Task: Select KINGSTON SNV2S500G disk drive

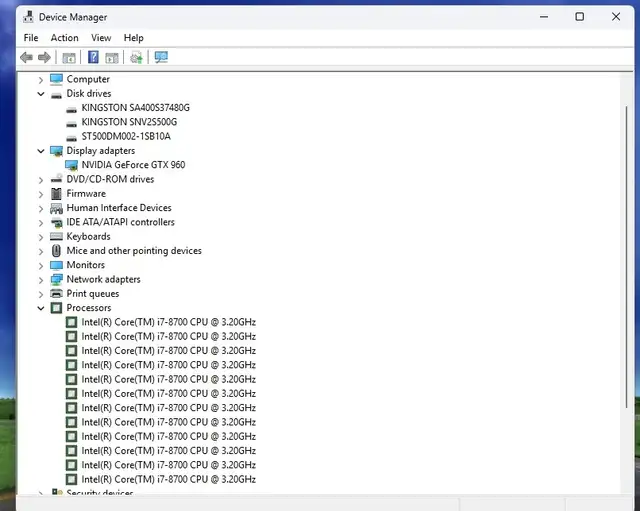Action: point(129,122)
